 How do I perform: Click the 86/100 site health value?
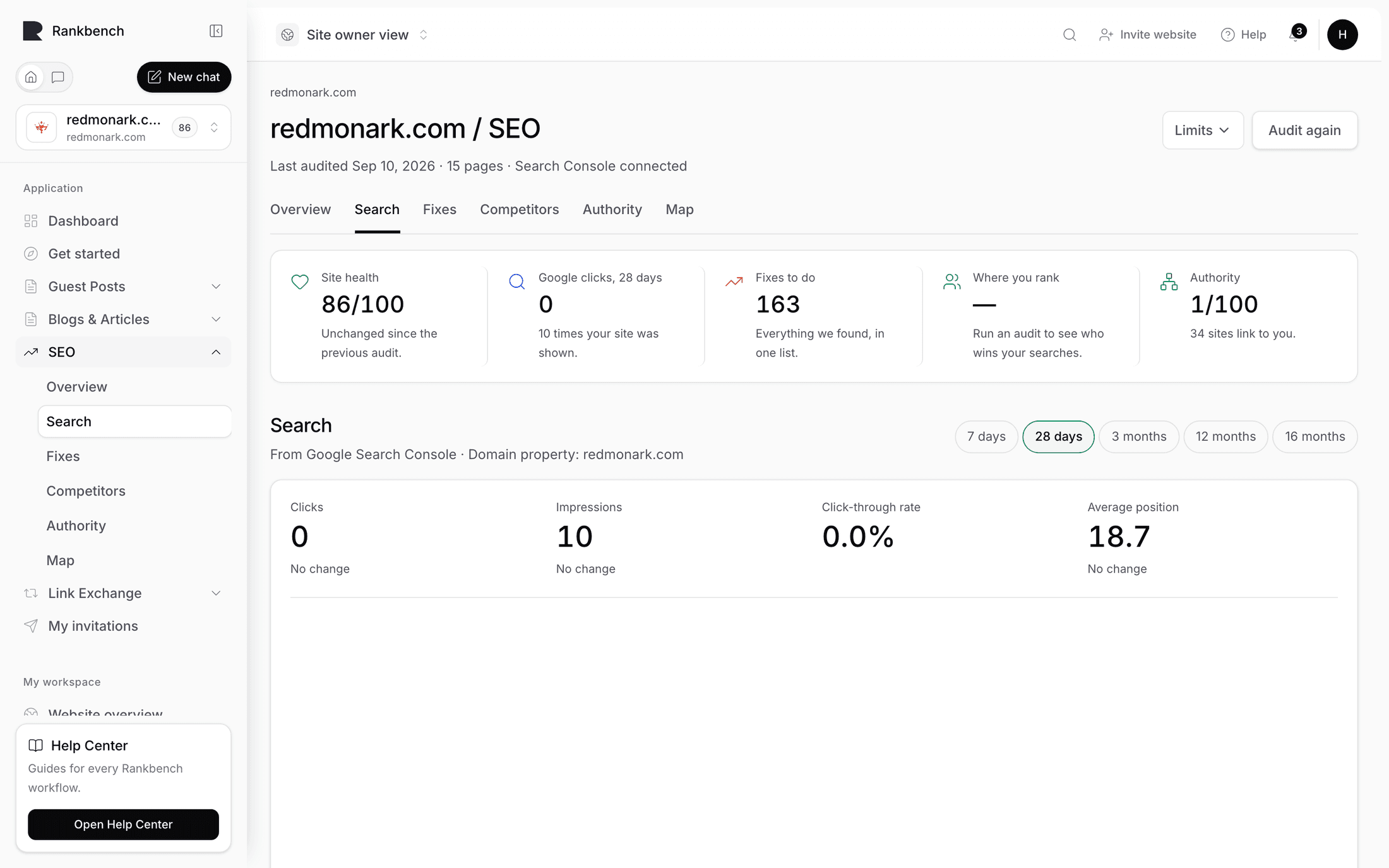tap(362, 305)
